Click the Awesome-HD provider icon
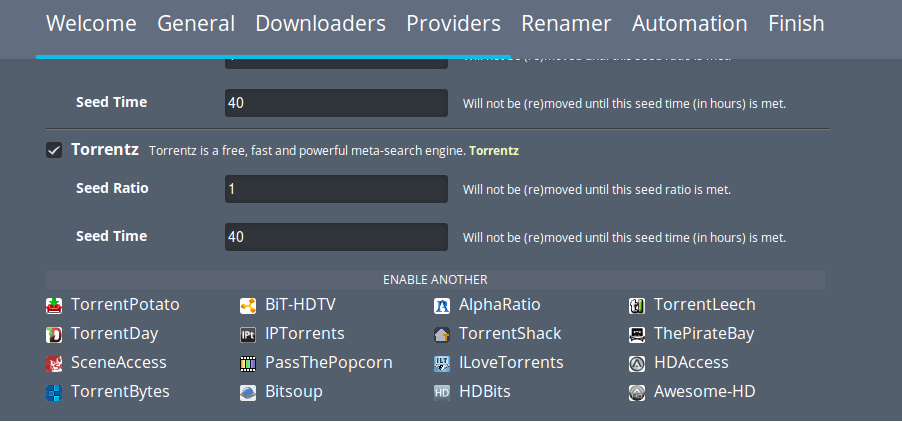The image size is (902, 422). 637,393
